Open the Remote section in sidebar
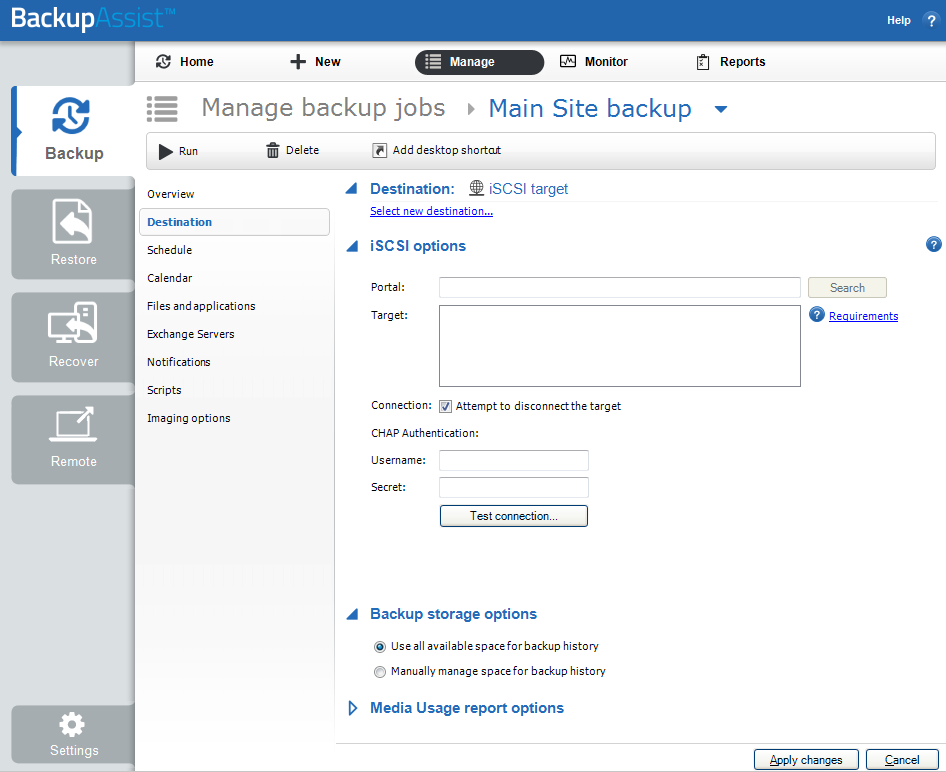The image size is (946, 772). [73, 439]
